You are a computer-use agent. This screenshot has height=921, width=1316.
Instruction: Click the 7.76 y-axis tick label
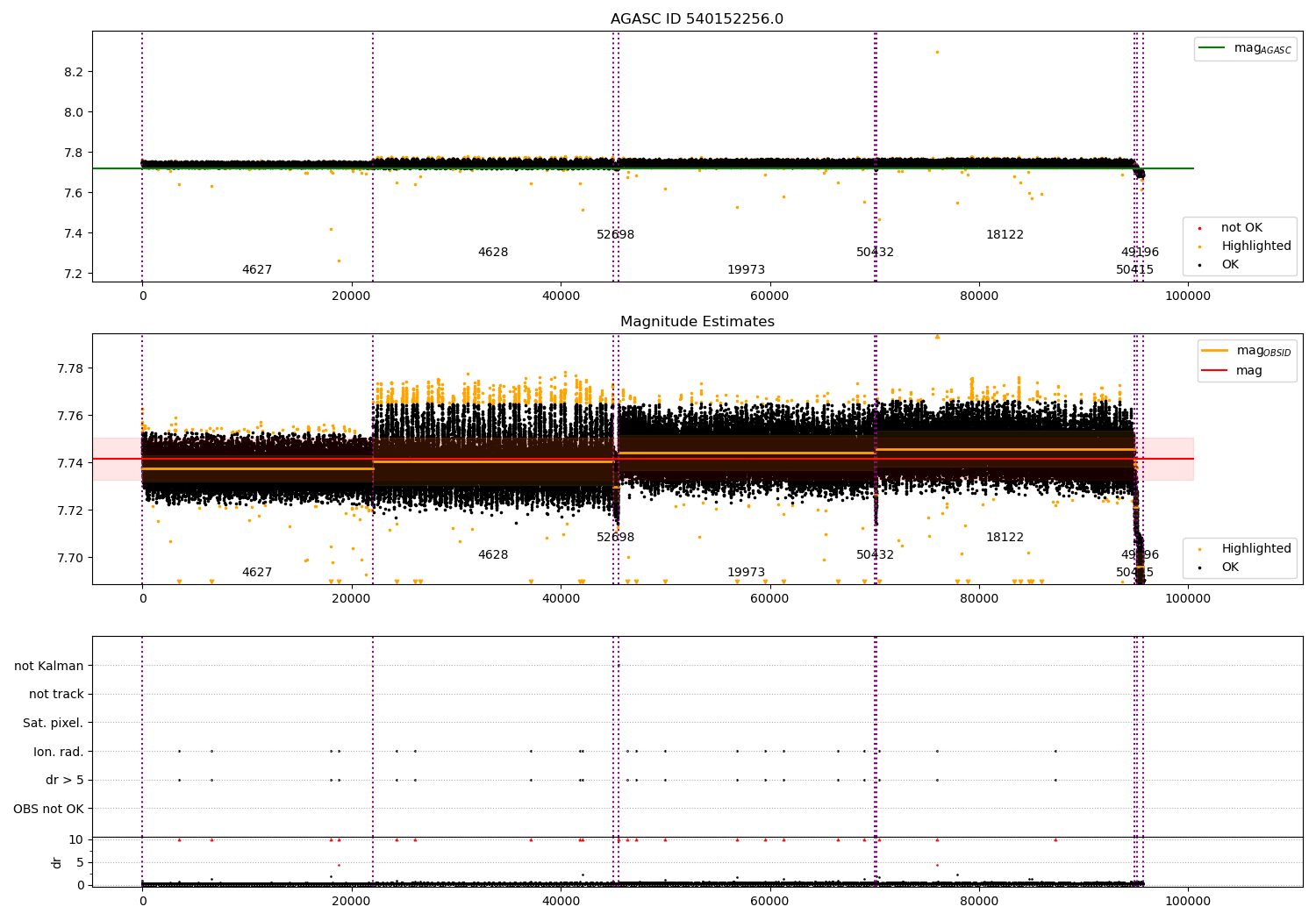(70, 416)
